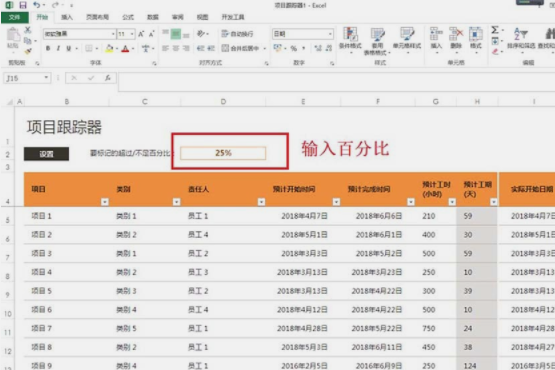555x370 pixels.
Task: Apply percent style to cells
Action: 293,48
